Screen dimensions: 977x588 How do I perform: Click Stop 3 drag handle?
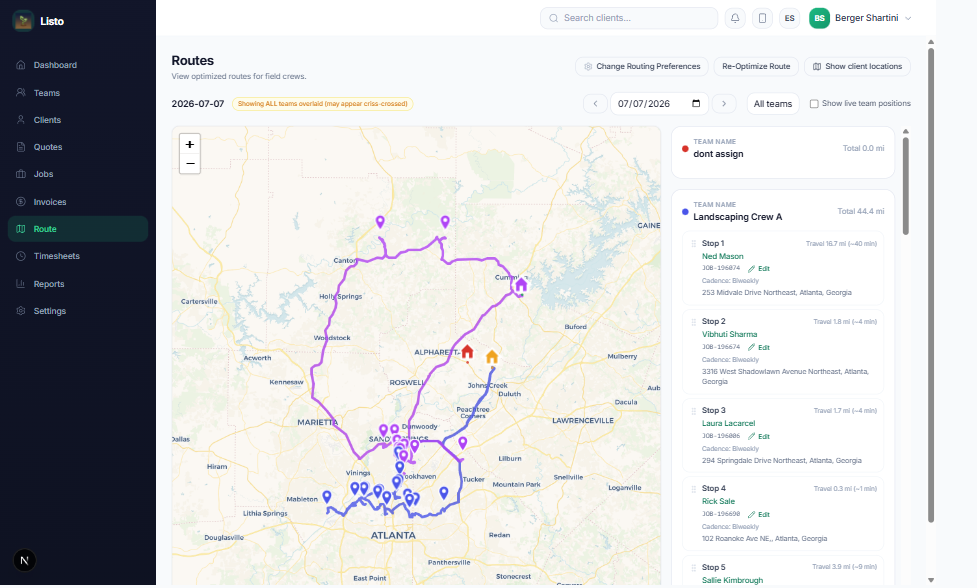(x=693, y=410)
